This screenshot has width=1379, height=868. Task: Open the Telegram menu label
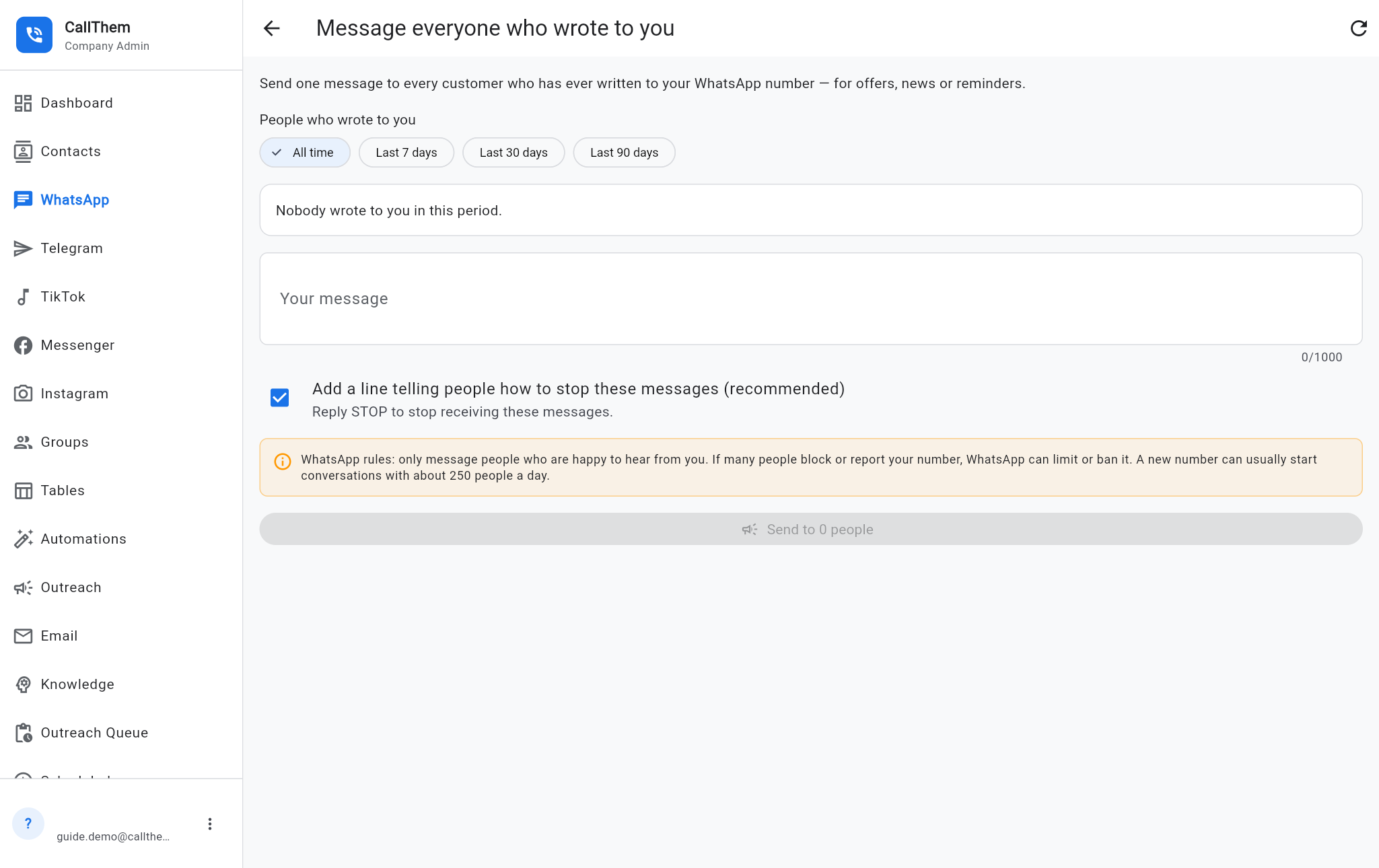pyautogui.click(x=72, y=248)
